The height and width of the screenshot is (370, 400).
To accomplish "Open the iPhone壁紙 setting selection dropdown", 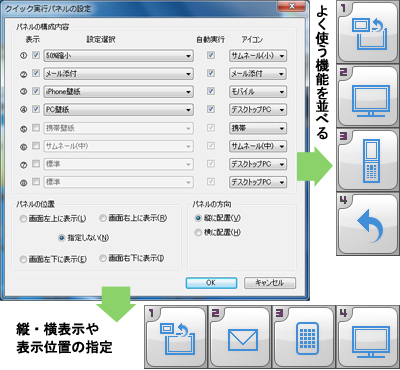I will point(118,92).
